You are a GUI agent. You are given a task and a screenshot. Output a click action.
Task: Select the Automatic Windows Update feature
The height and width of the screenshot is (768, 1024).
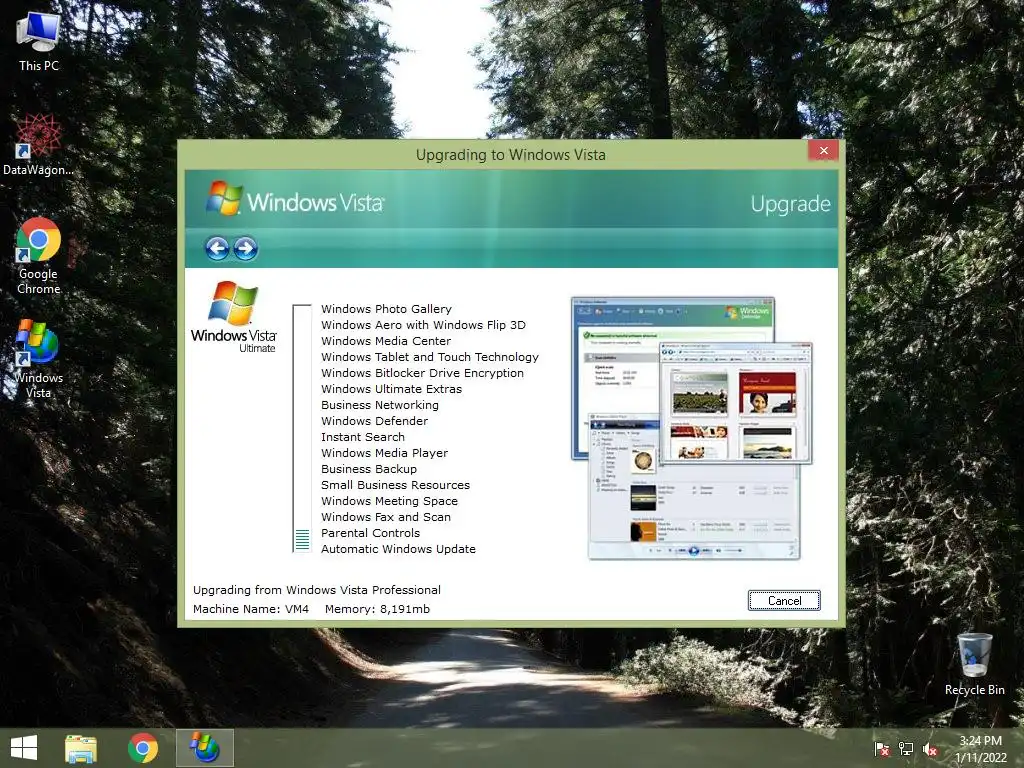[398, 549]
